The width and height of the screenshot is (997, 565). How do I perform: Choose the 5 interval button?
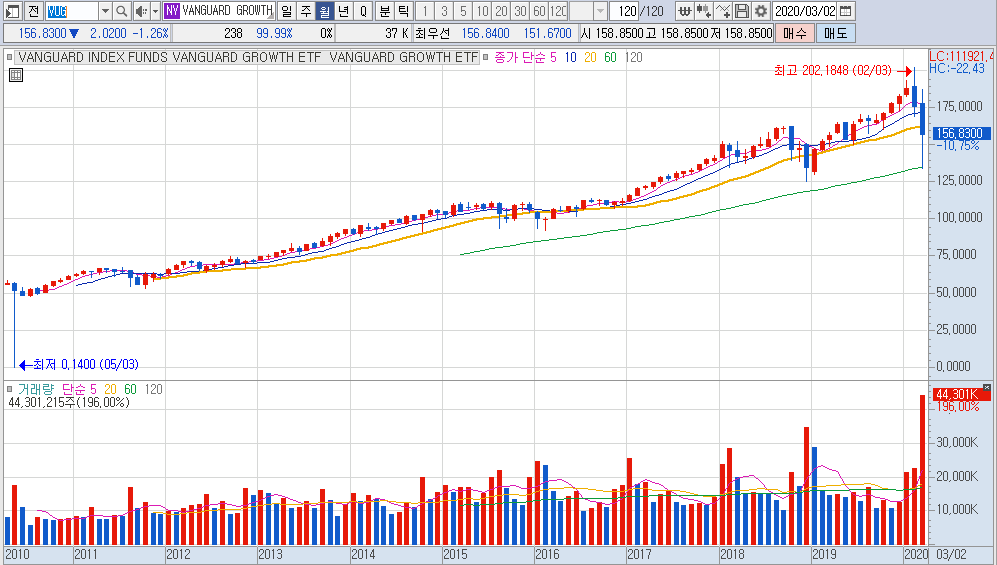click(464, 11)
